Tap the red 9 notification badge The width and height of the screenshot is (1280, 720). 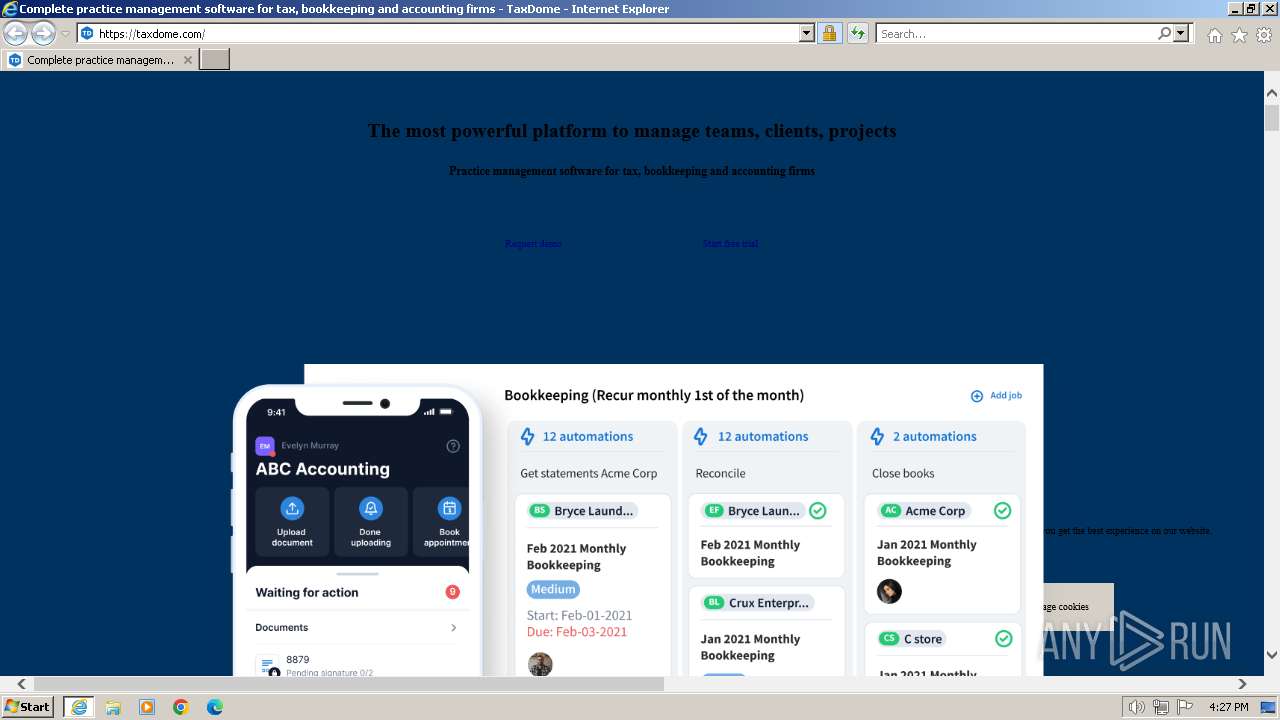tap(452, 592)
